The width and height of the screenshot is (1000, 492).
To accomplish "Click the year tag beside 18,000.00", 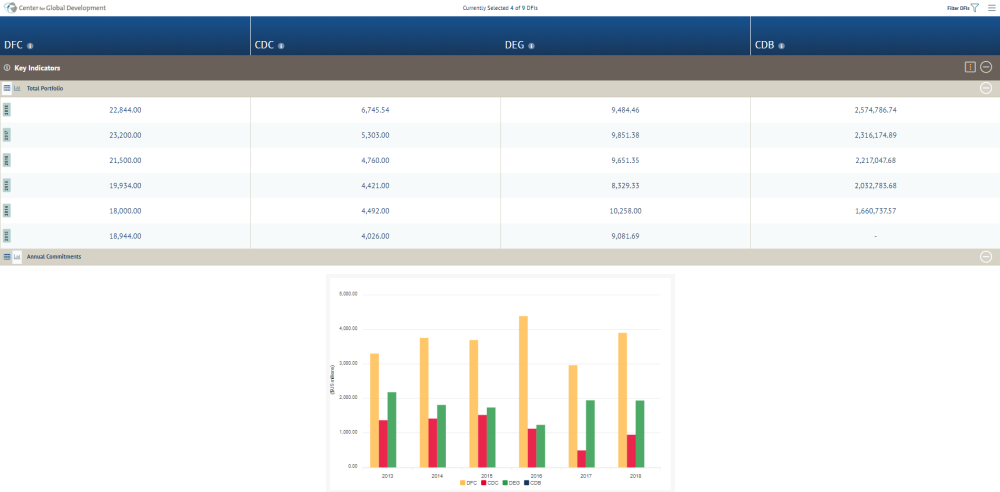I will 7,211.
